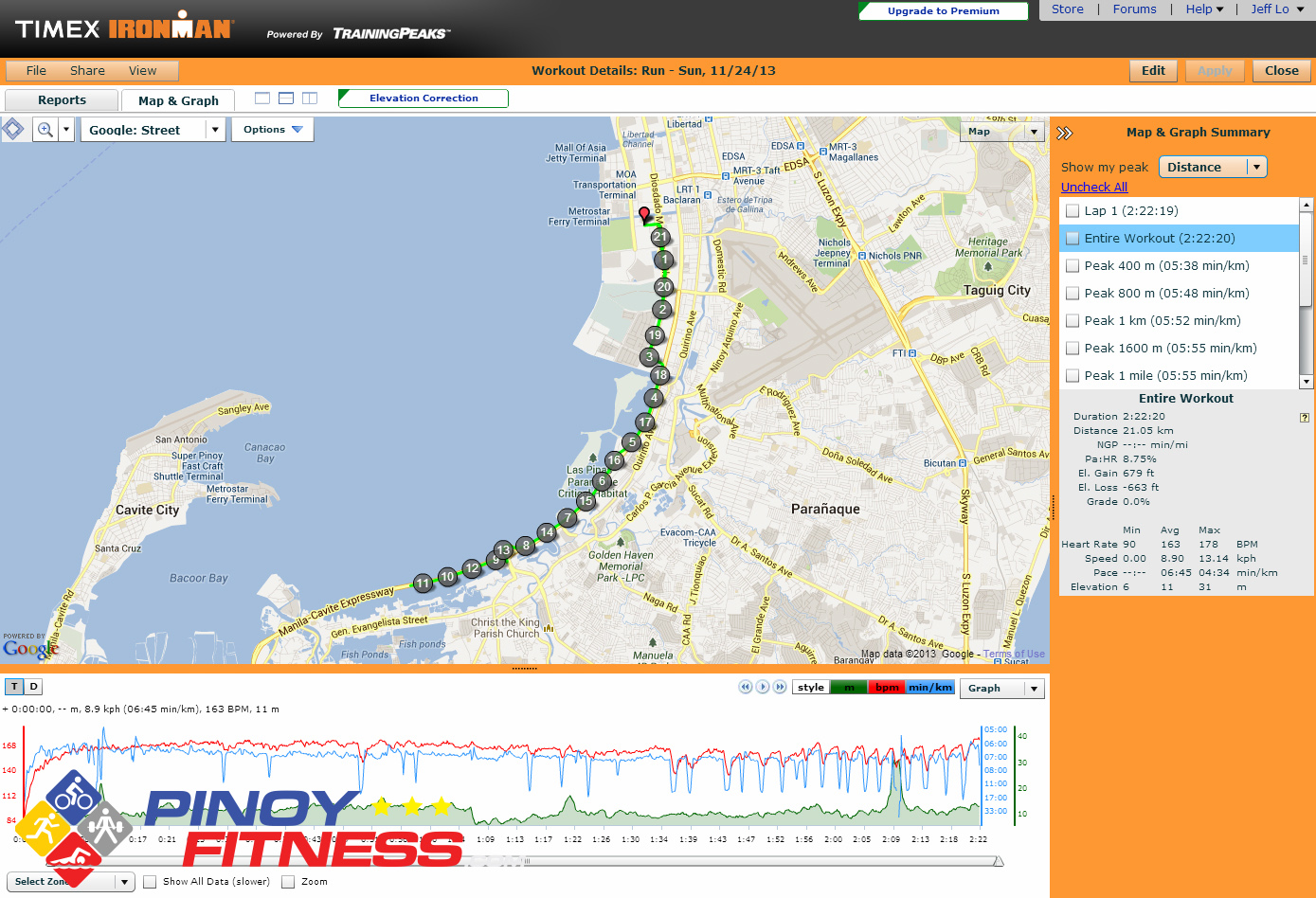Select the horizontal split layout icon
1316x898 pixels.
pyautogui.click(x=286, y=99)
